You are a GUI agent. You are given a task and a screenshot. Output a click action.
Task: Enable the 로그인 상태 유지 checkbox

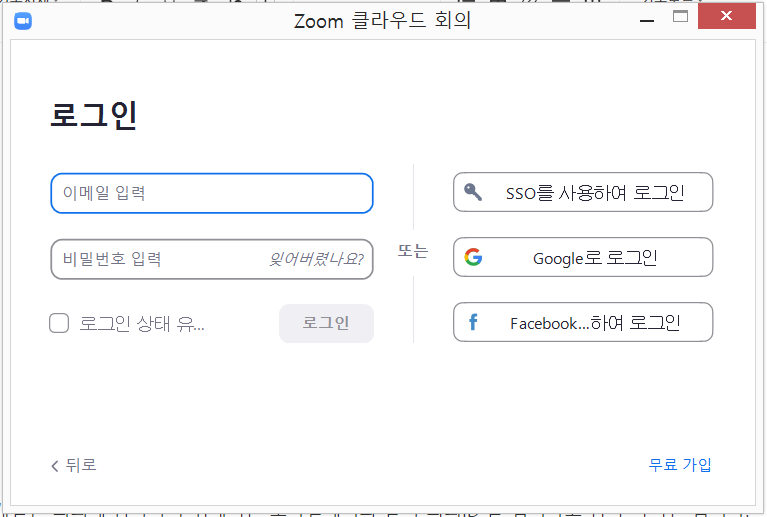tap(59, 323)
